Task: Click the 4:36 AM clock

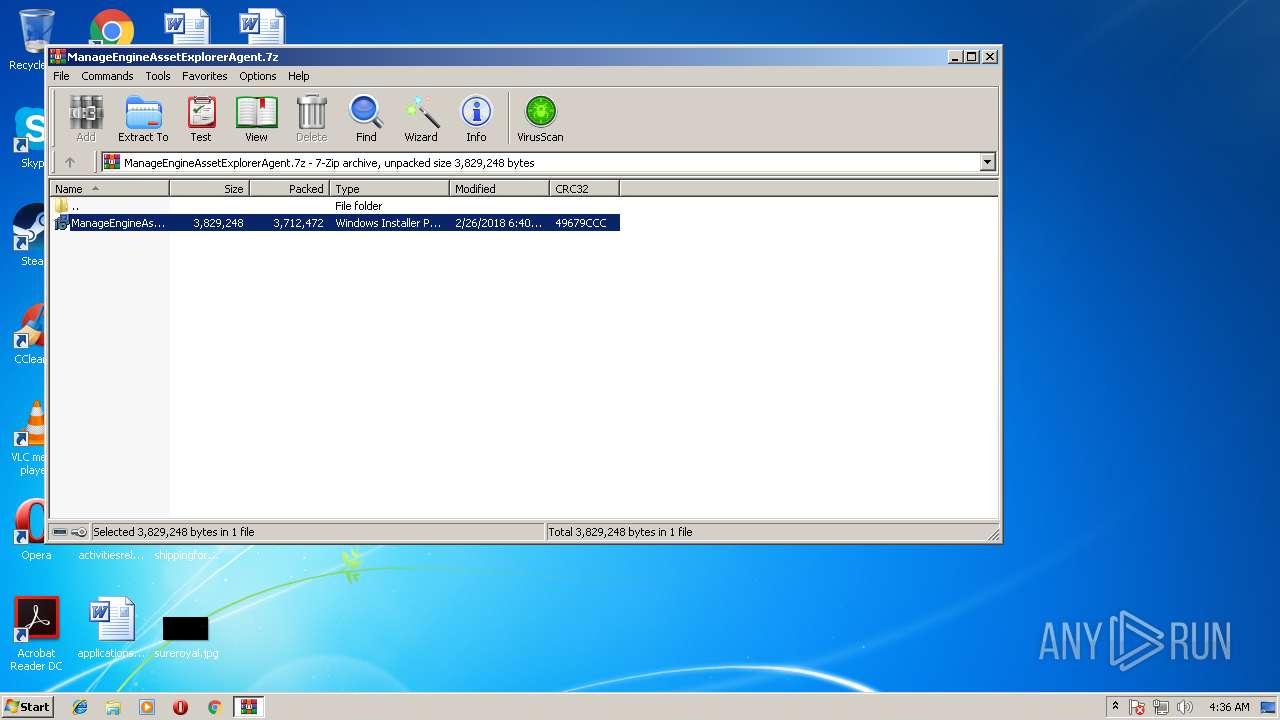Action: (1229, 707)
